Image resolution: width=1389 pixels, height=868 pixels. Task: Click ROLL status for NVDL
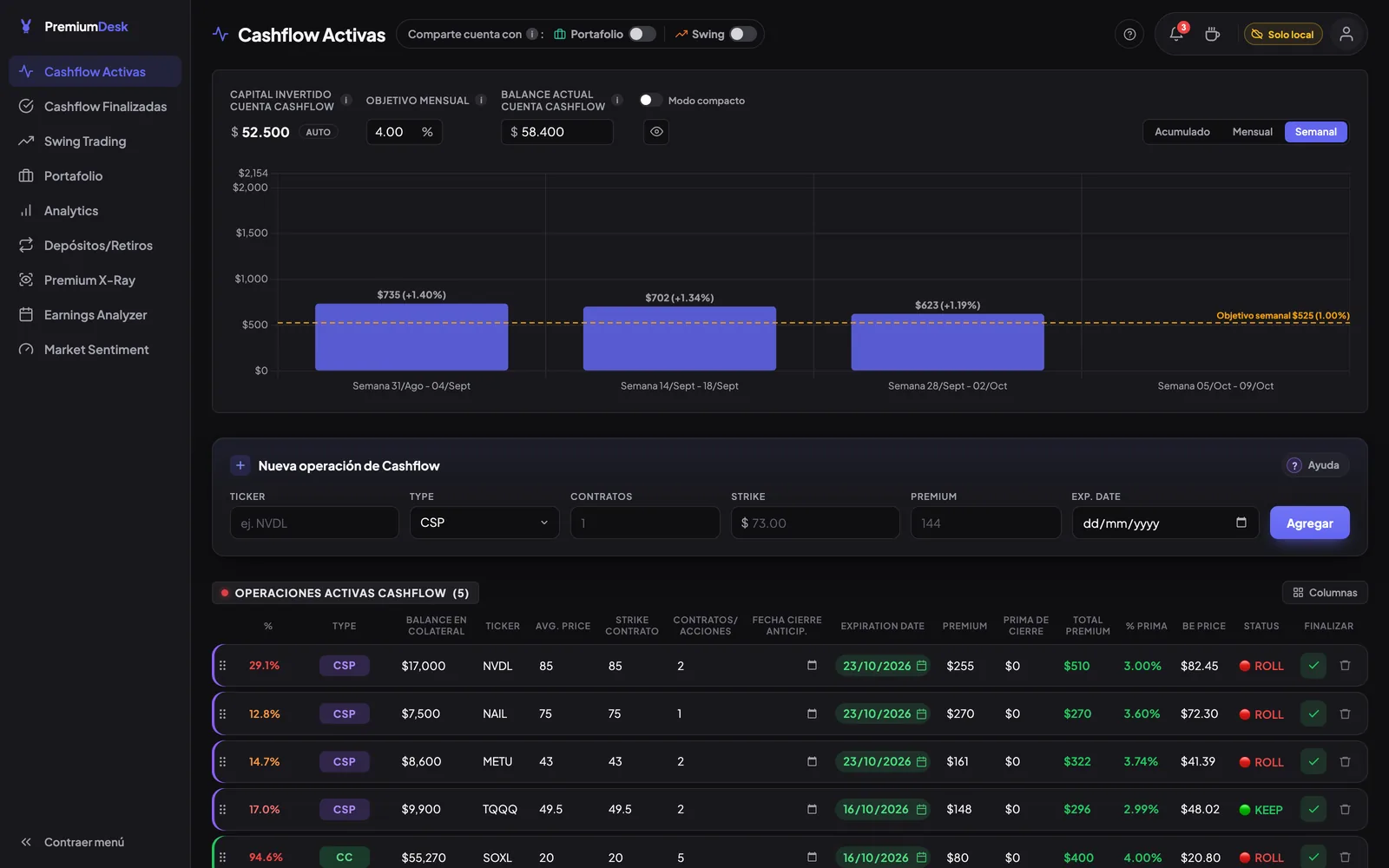coord(1261,666)
